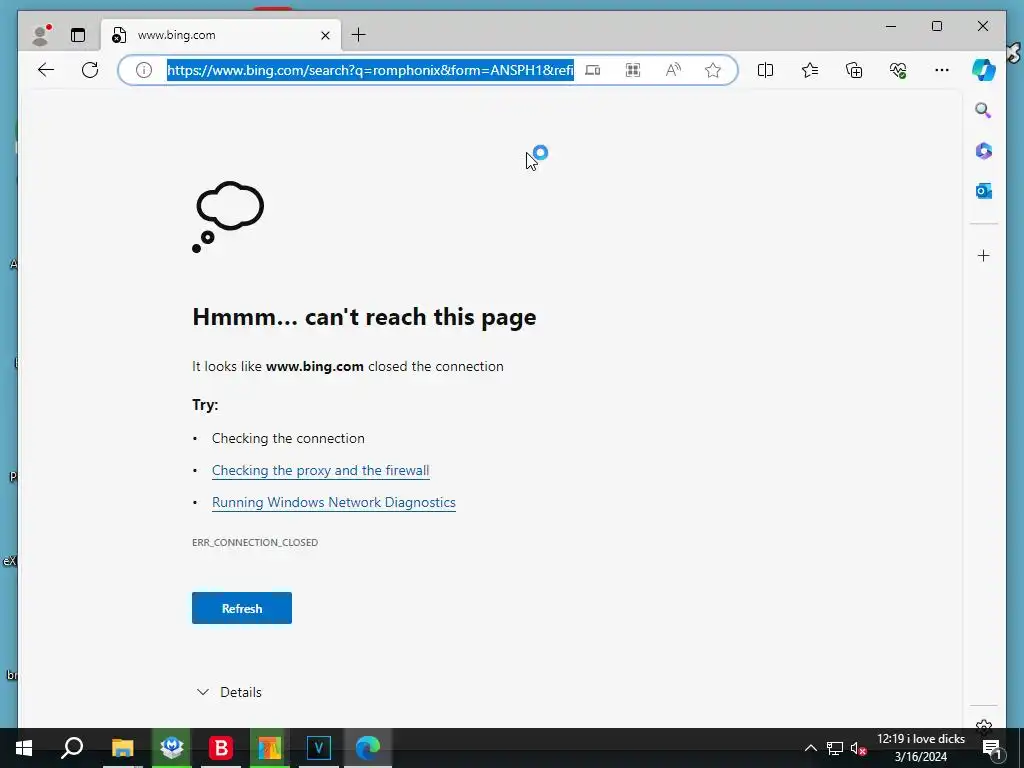This screenshot has width=1024, height=768.
Task: Open the tab actions menu icon
Action: tap(78, 35)
